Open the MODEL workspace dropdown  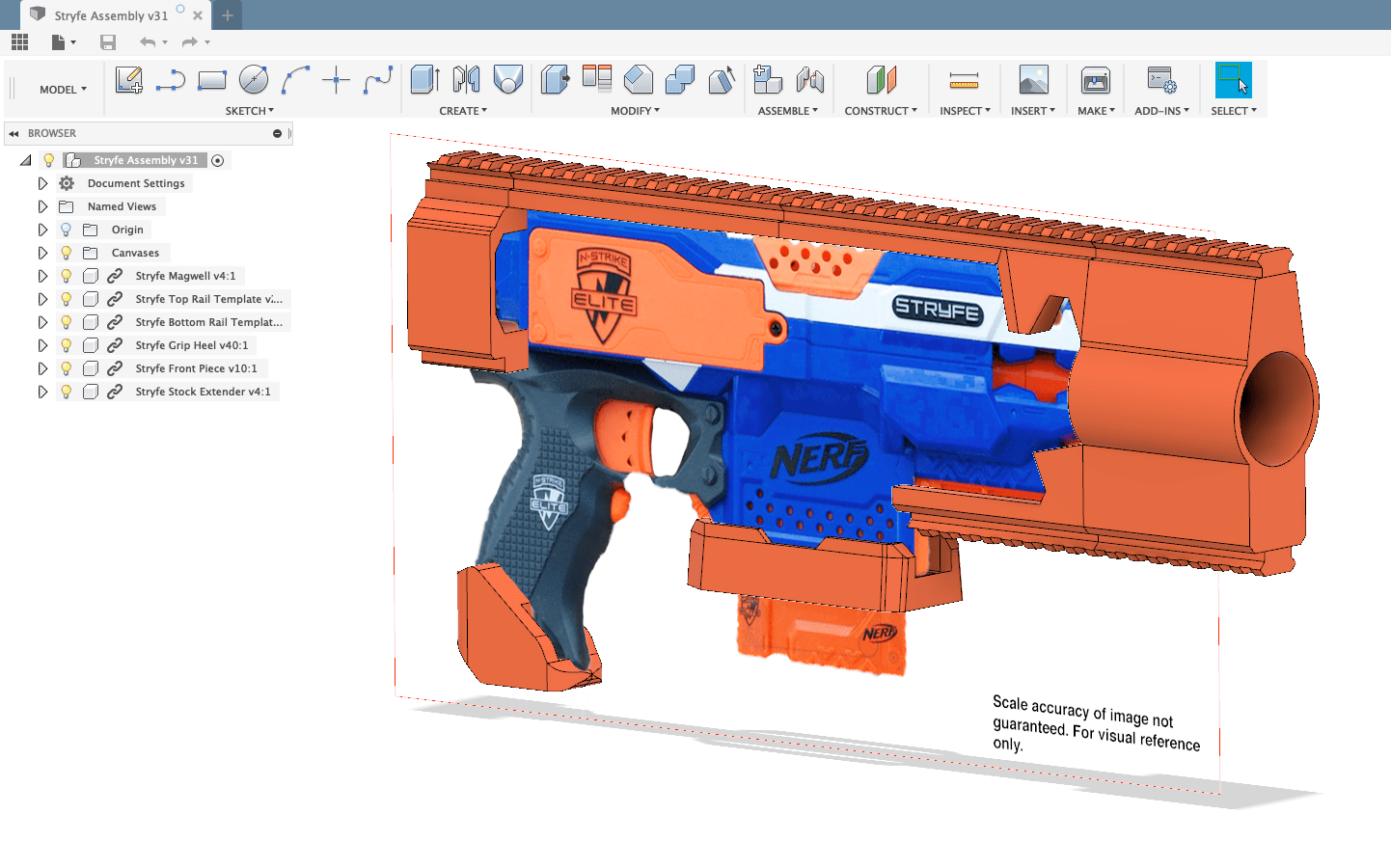pos(63,90)
